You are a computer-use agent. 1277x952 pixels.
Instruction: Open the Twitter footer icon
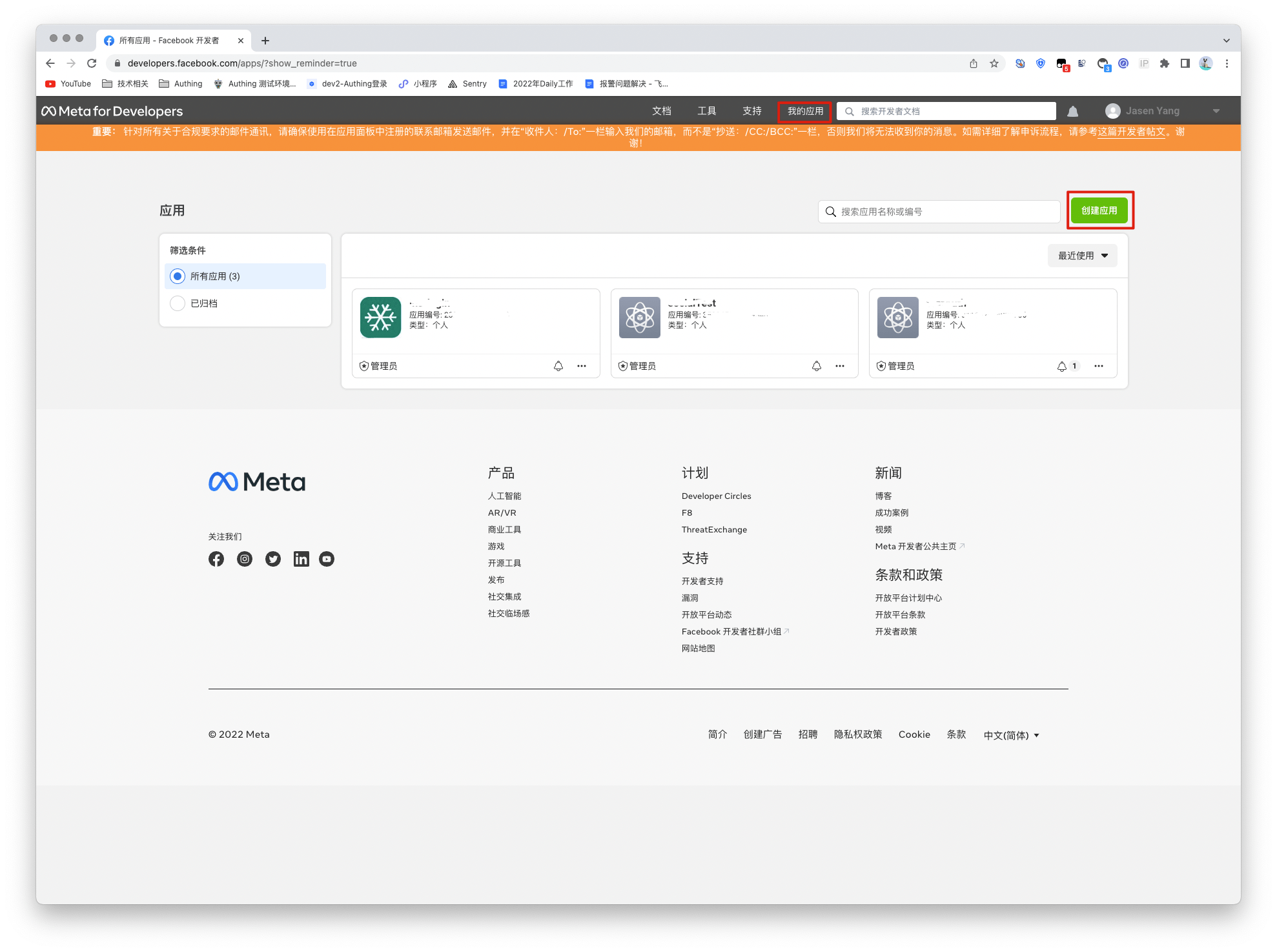pyautogui.click(x=273, y=559)
